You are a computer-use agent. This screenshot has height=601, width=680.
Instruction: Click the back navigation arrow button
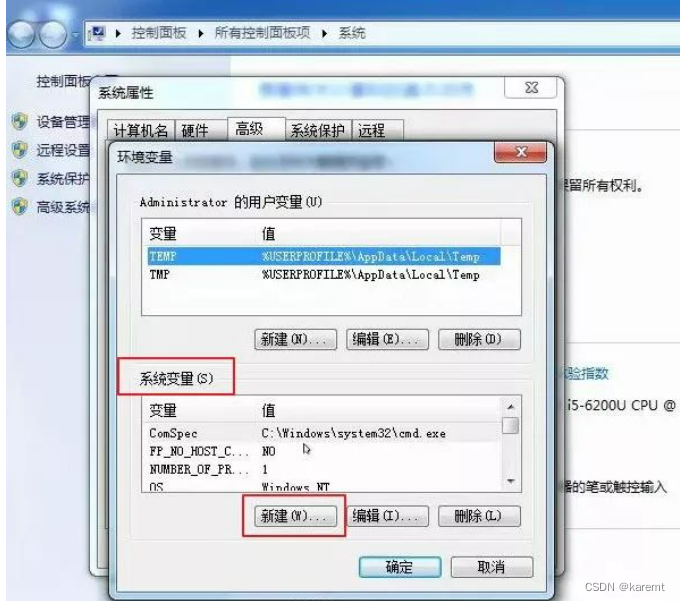(21, 33)
